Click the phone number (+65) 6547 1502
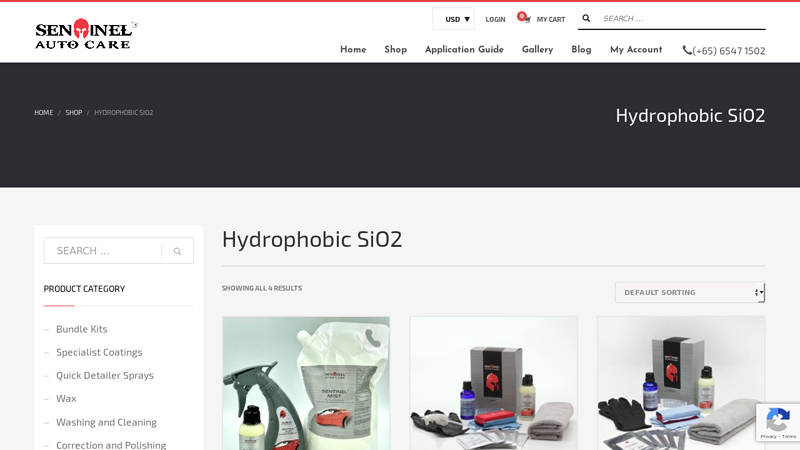Viewport: 800px width, 450px height. (x=729, y=51)
